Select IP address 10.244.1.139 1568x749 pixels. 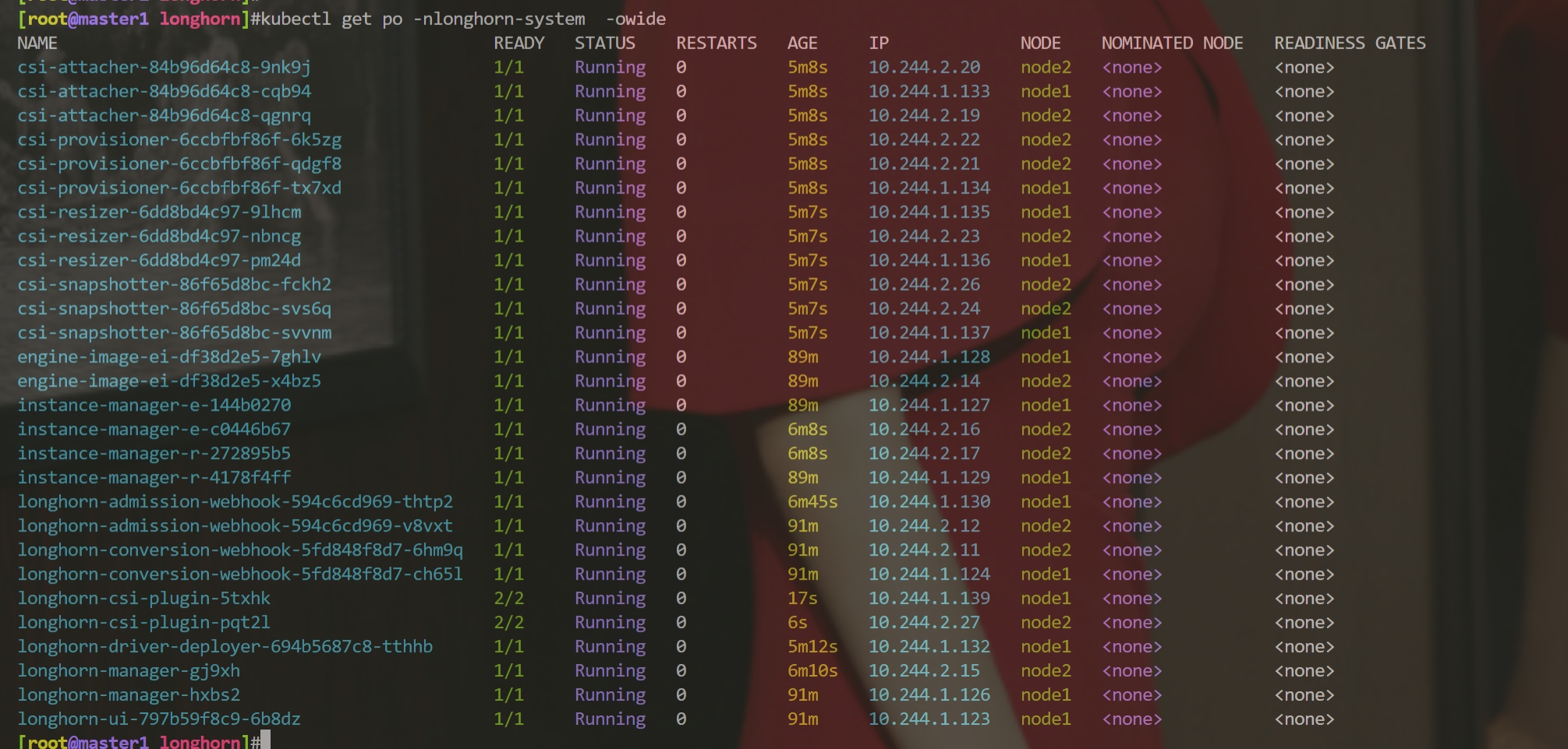coord(929,599)
